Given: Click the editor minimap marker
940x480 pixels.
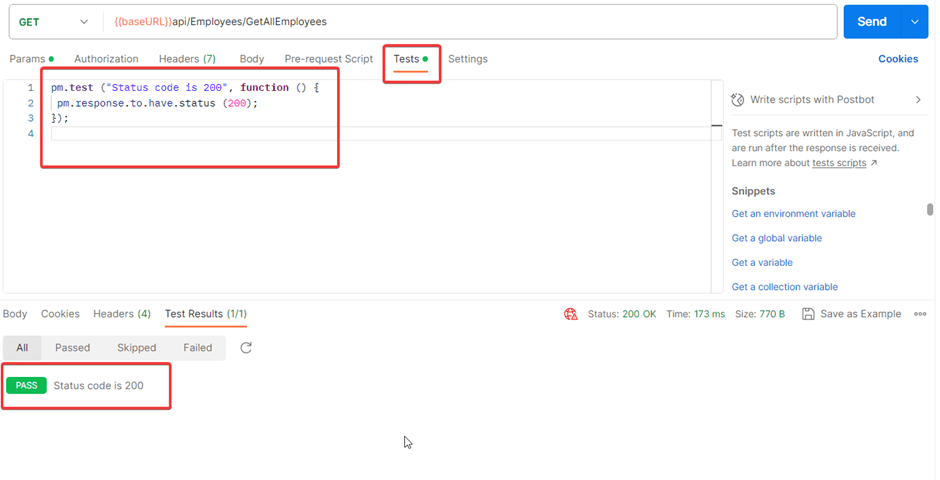Looking at the screenshot, I should [716, 126].
